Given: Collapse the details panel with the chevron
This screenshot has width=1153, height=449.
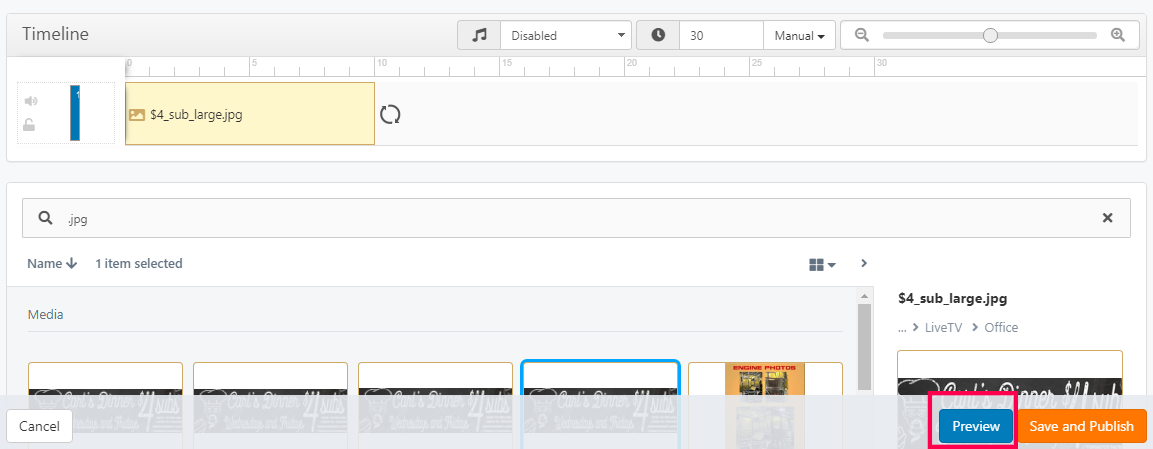Looking at the screenshot, I should (864, 263).
